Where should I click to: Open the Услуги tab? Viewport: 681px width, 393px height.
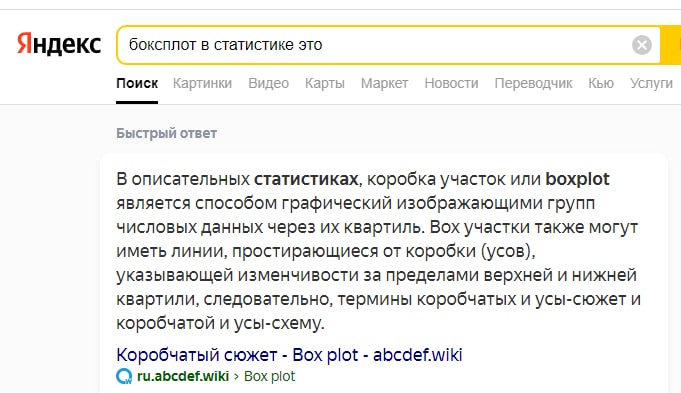pos(651,83)
